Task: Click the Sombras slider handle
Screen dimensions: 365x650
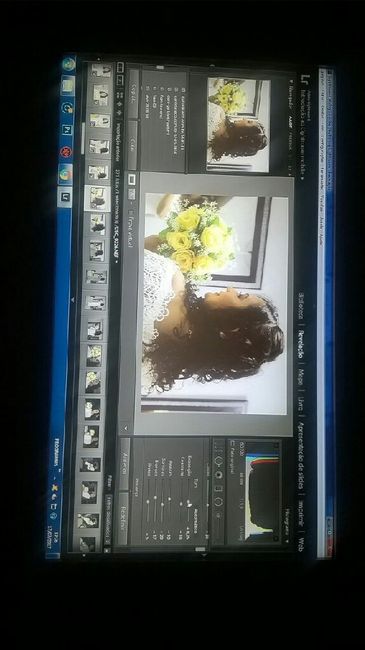Action: (162, 504)
